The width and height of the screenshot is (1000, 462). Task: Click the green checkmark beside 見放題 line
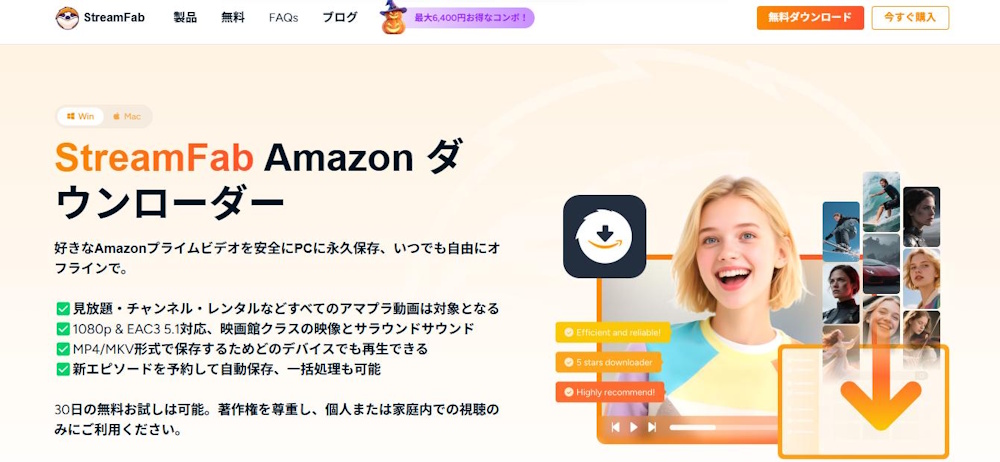(x=62, y=309)
